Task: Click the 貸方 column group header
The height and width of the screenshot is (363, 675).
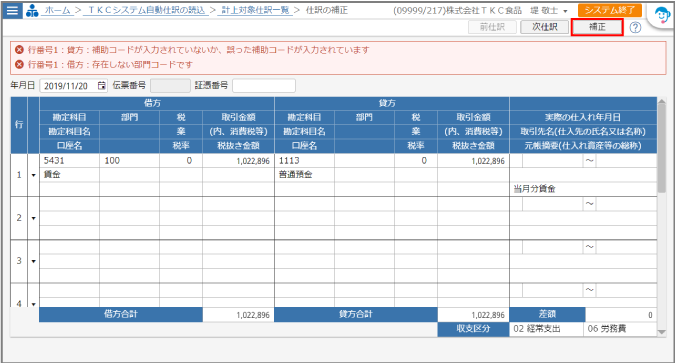Action: coord(392,103)
